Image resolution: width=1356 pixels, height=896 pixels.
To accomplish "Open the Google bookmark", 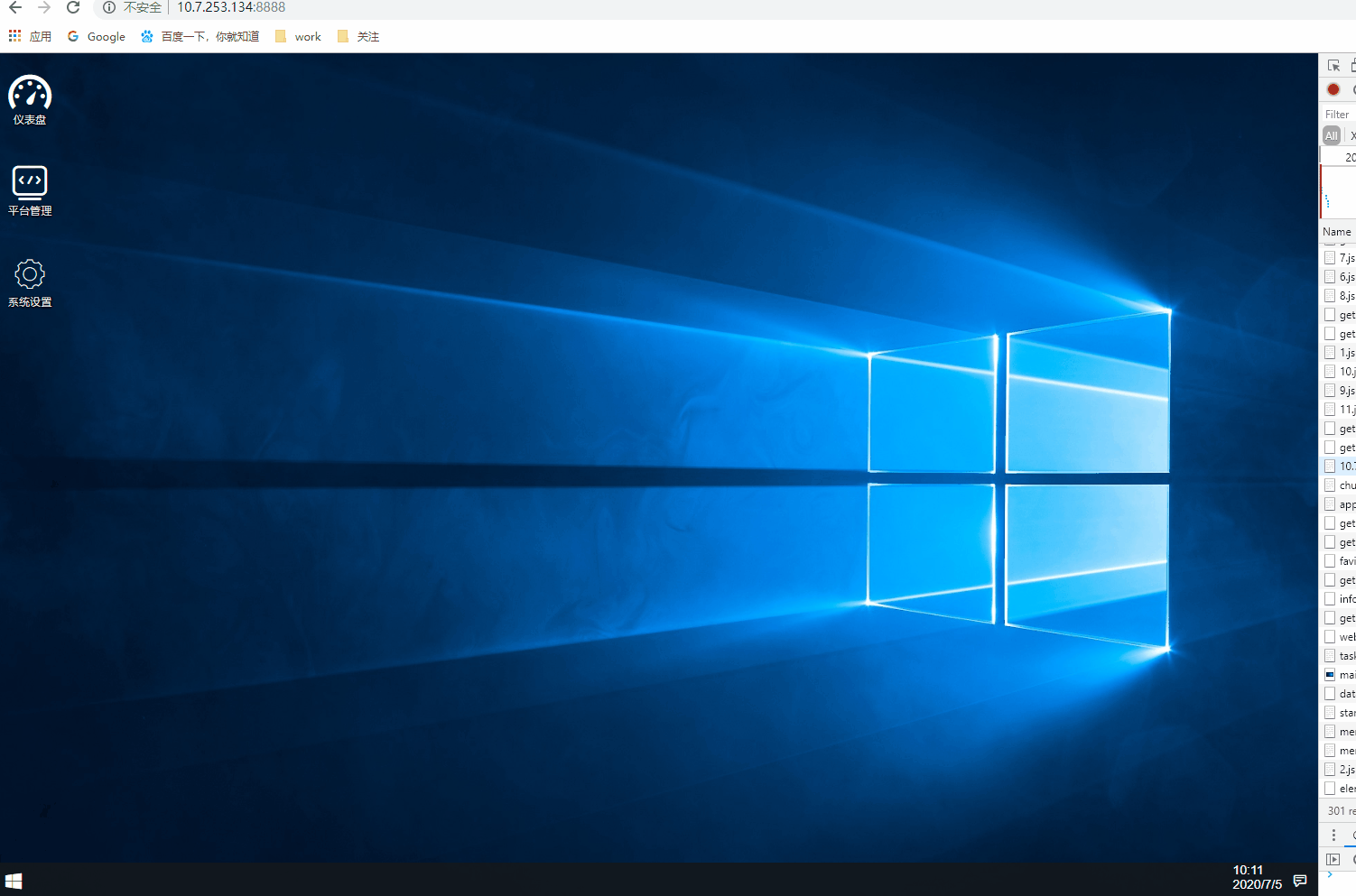I will point(97,37).
